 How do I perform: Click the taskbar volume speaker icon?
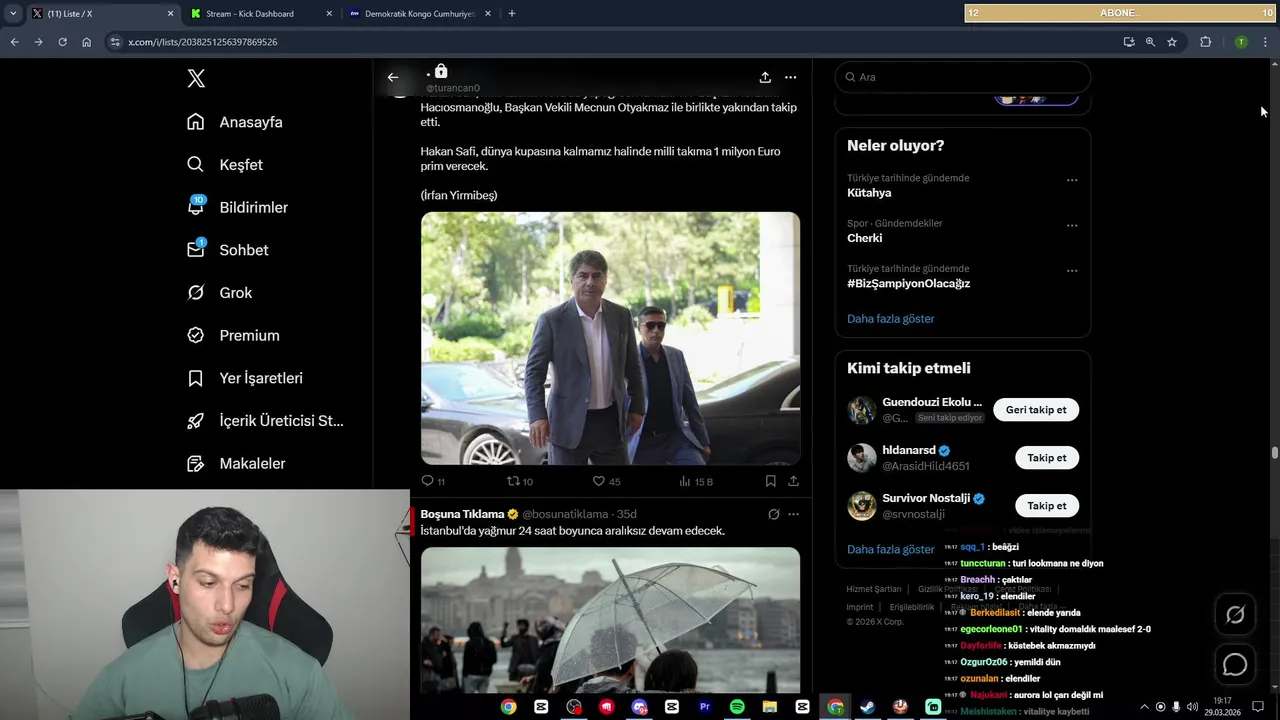pos(1192,707)
